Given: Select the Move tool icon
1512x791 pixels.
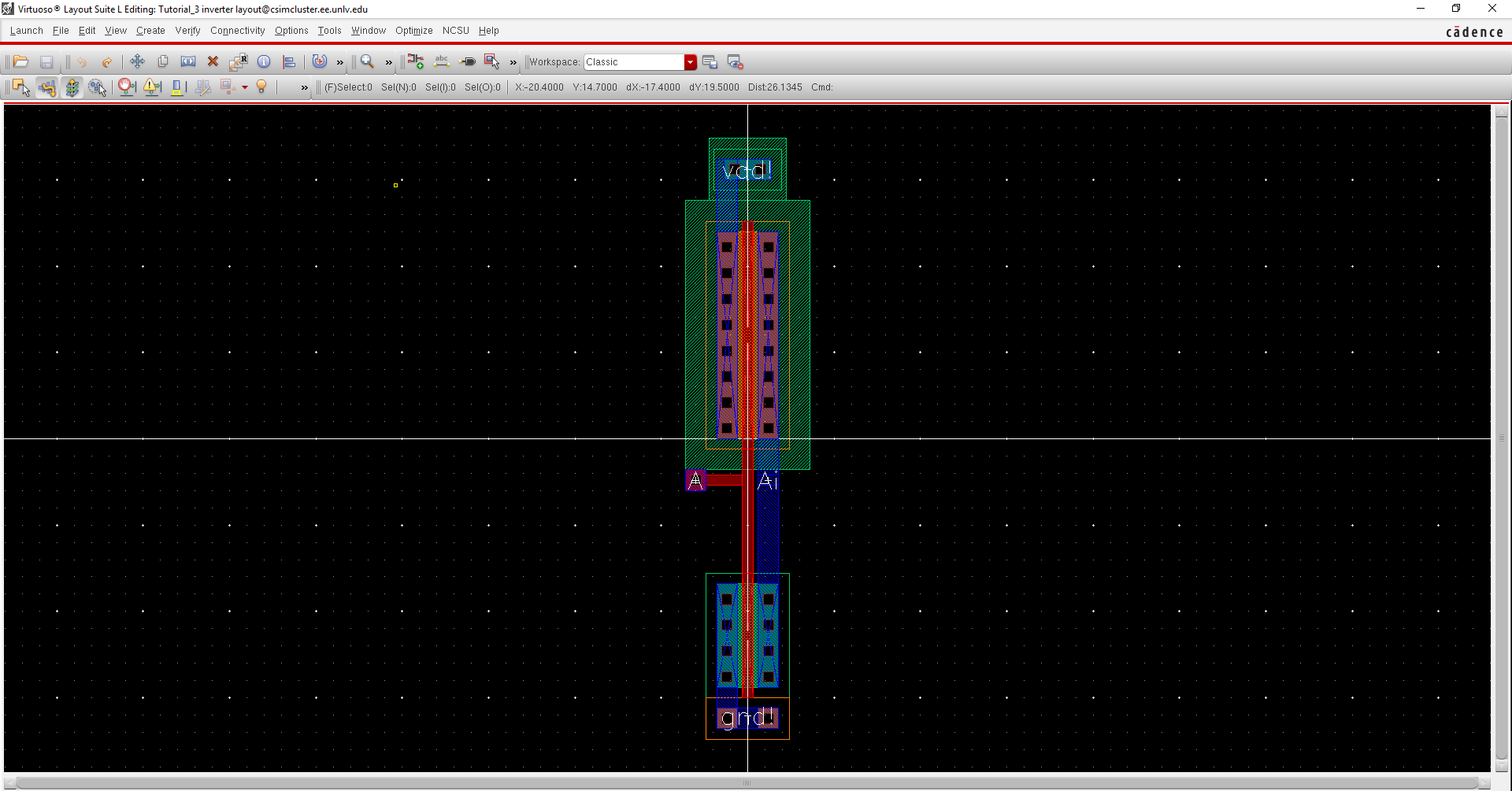Looking at the screenshot, I should click(x=137, y=61).
